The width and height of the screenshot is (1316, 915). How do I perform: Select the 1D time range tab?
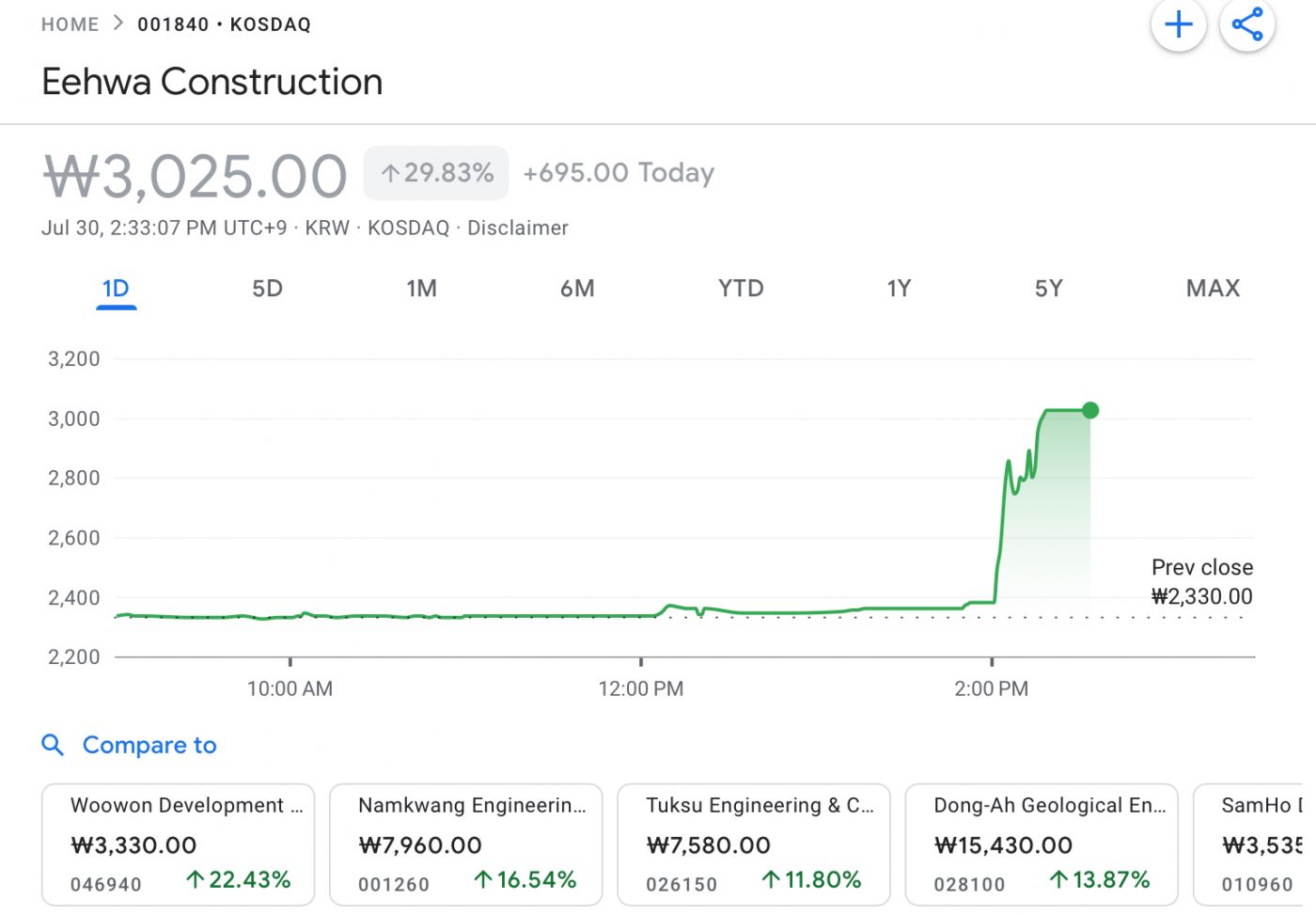(116, 289)
